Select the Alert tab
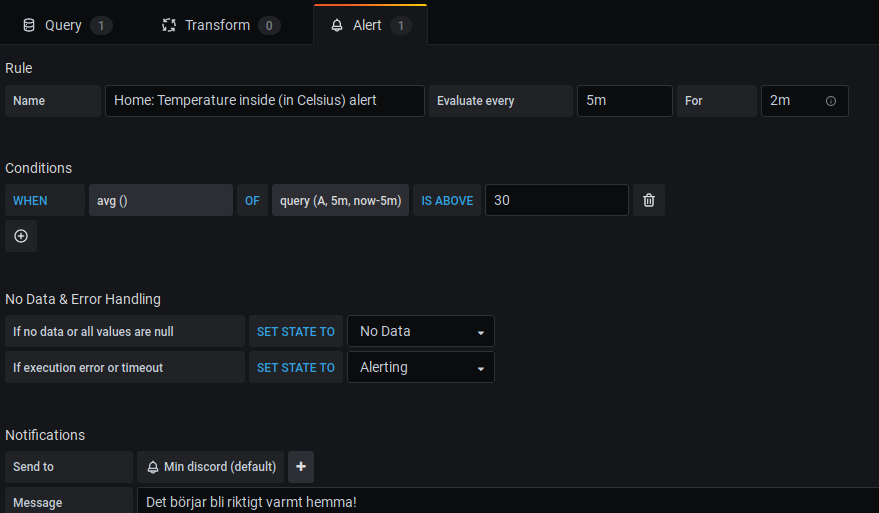879x513 pixels. 367,25
